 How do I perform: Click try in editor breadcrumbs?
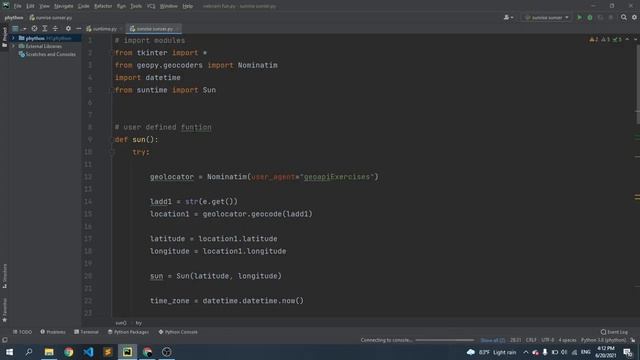139,323
